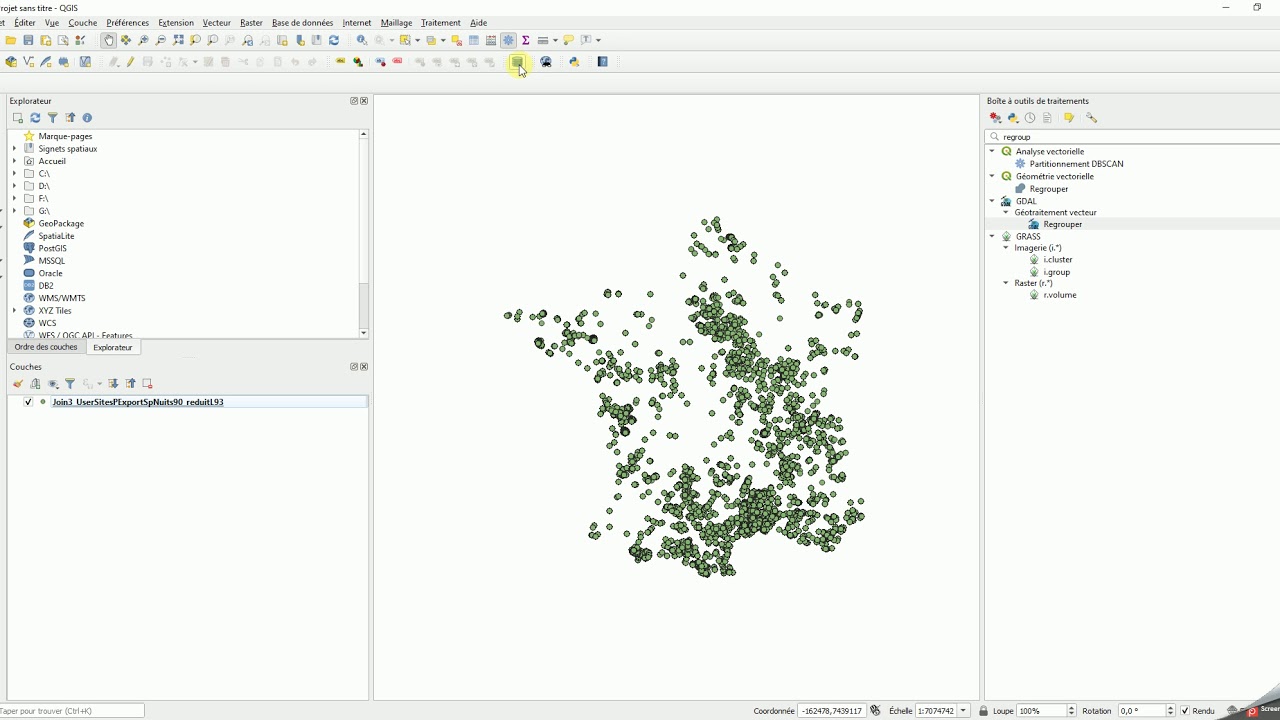This screenshot has width=1280, height=720.
Task: Click the Zoom Out magnifier tool
Action: pyautogui.click(x=160, y=40)
